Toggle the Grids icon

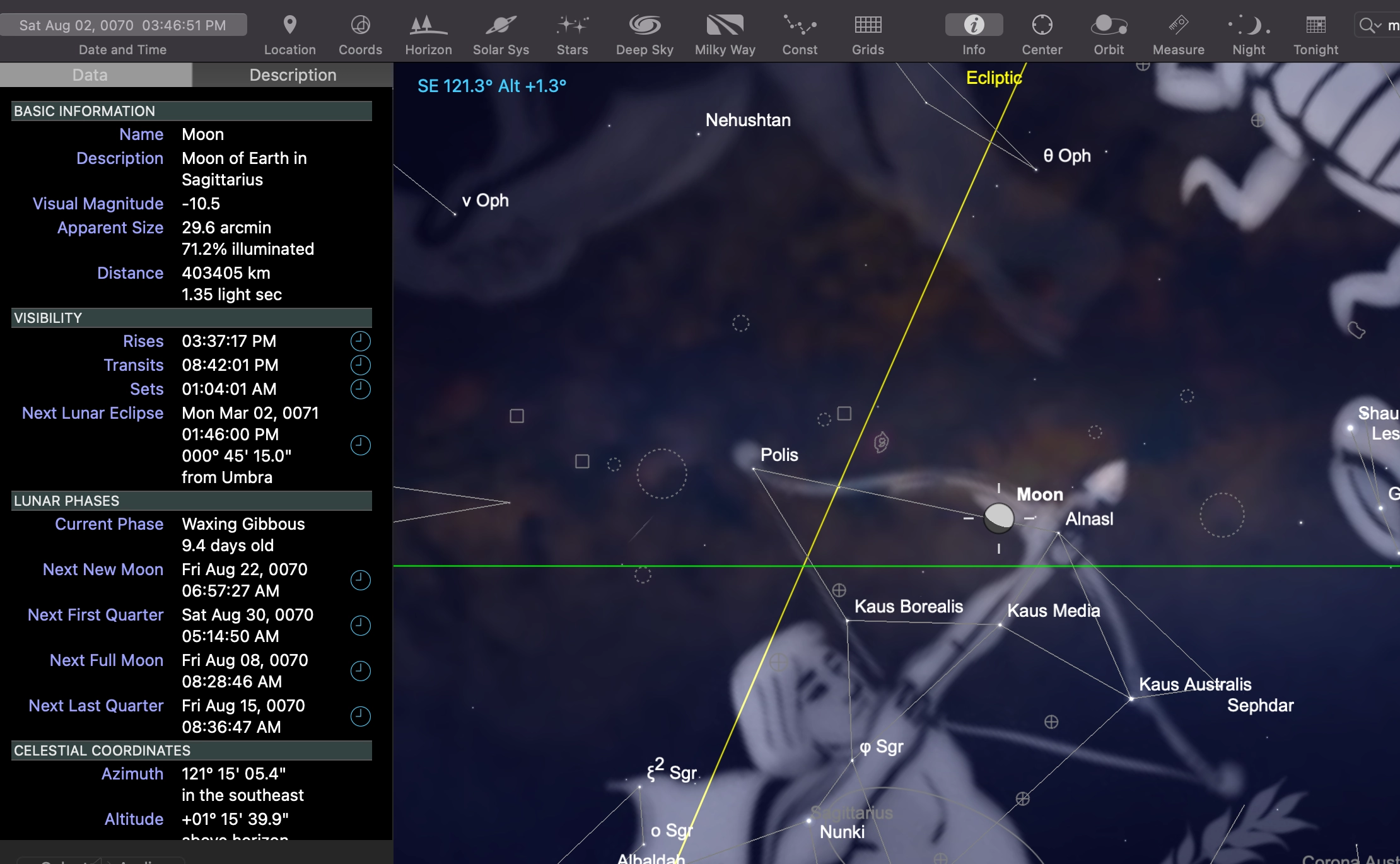pyautogui.click(x=868, y=25)
